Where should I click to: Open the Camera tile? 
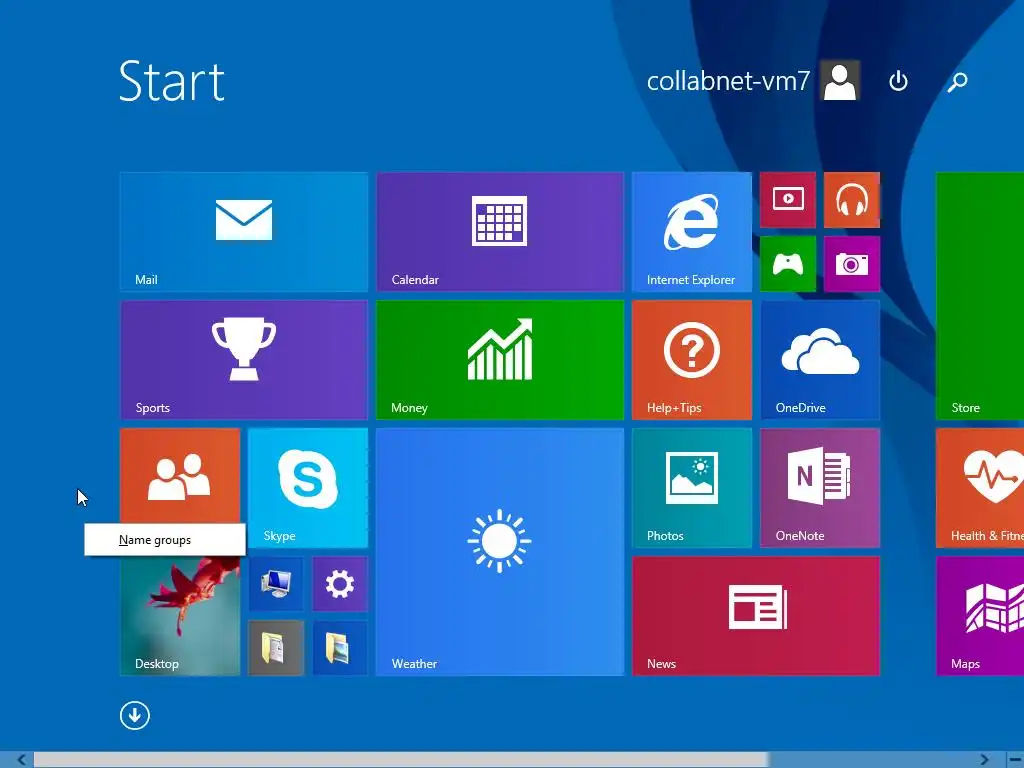point(852,264)
